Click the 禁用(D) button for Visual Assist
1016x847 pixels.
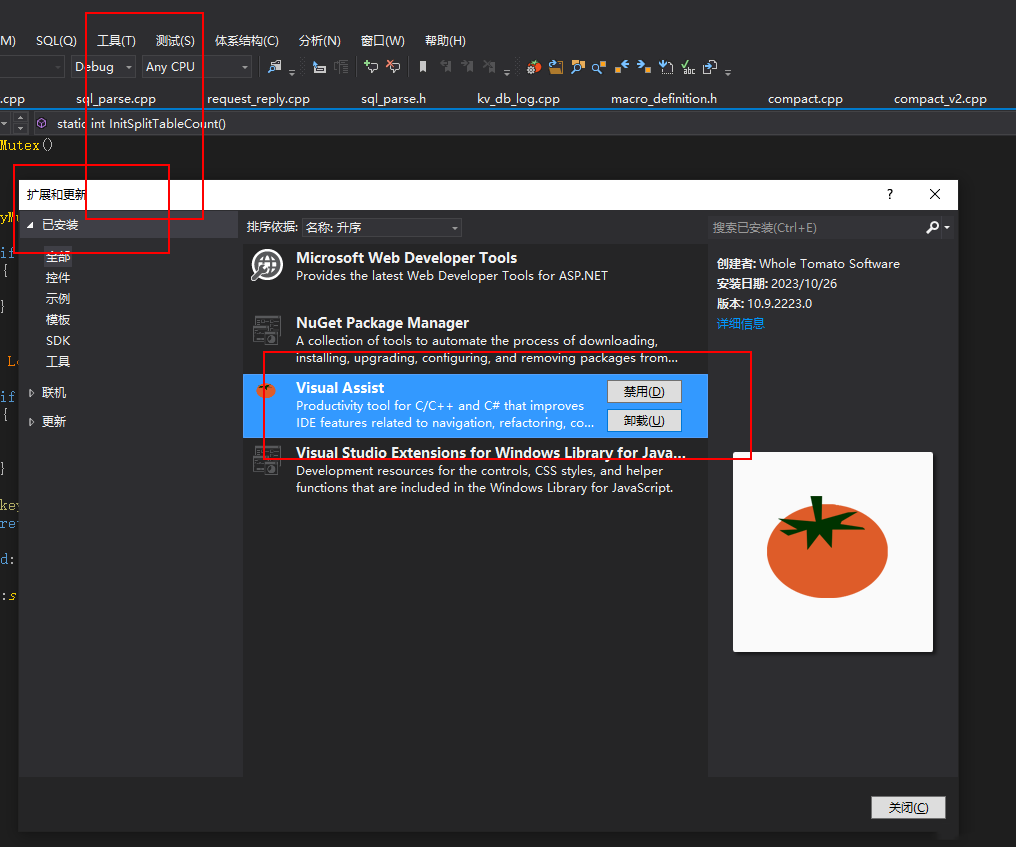pos(644,391)
